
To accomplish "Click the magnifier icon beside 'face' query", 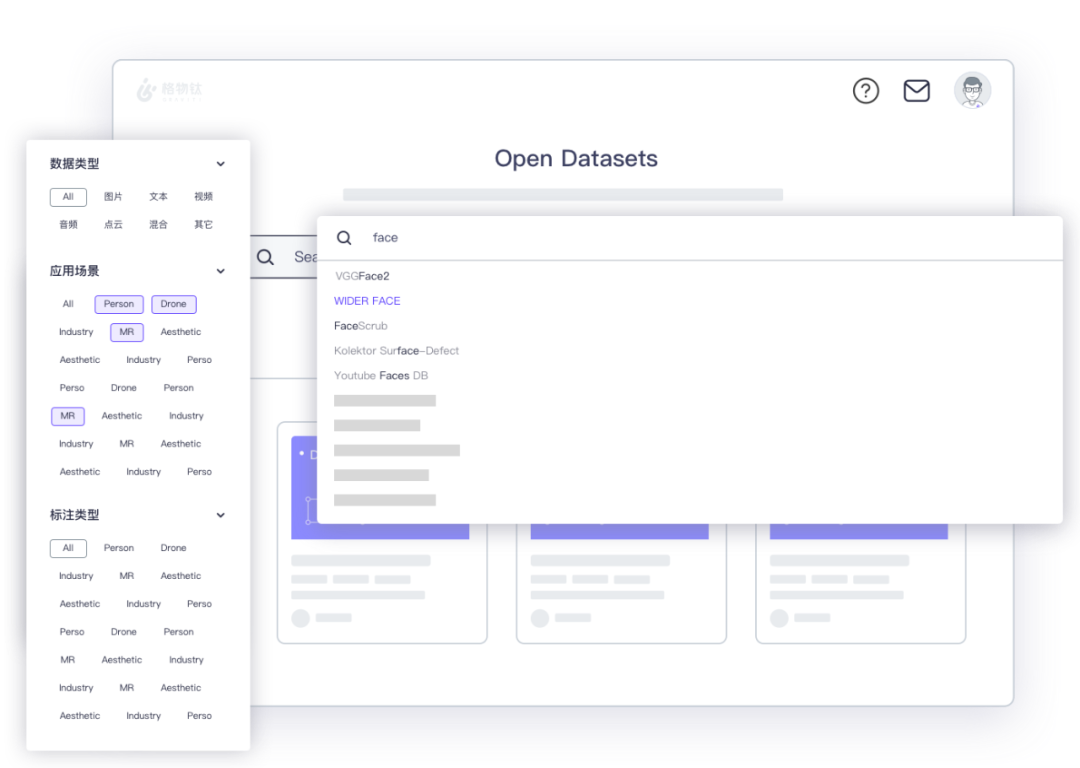I will click(x=344, y=238).
